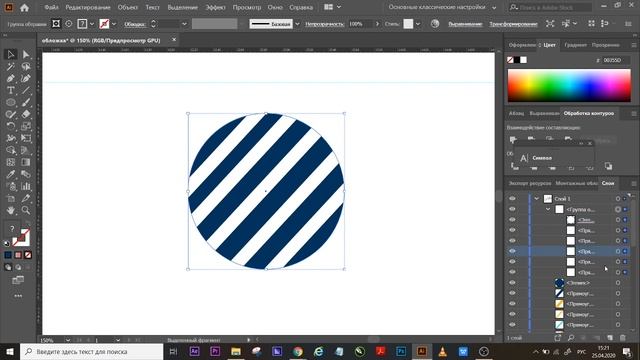
Task: Select the Paintbrush tool
Action: (x=26, y=102)
